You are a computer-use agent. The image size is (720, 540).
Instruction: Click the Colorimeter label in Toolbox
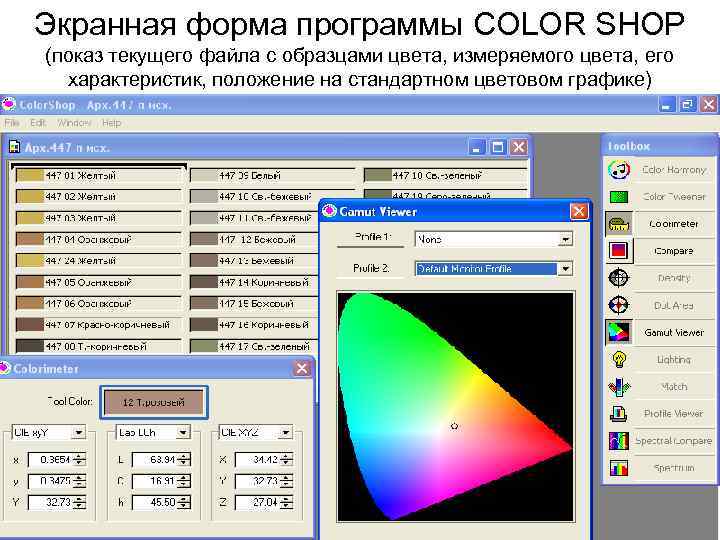pos(674,224)
